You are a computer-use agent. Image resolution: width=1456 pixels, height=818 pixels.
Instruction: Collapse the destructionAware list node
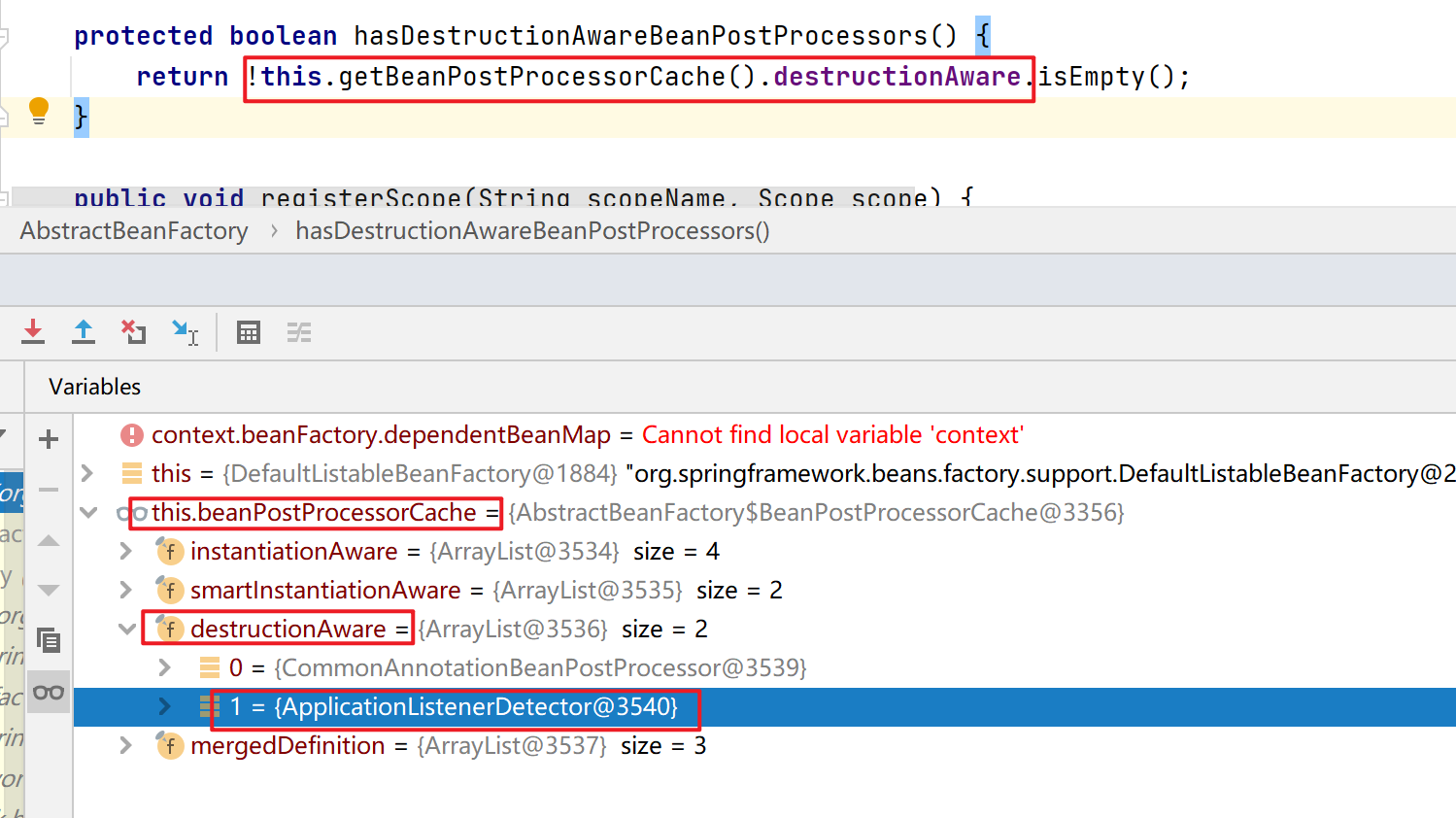pyautogui.click(x=127, y=629)
